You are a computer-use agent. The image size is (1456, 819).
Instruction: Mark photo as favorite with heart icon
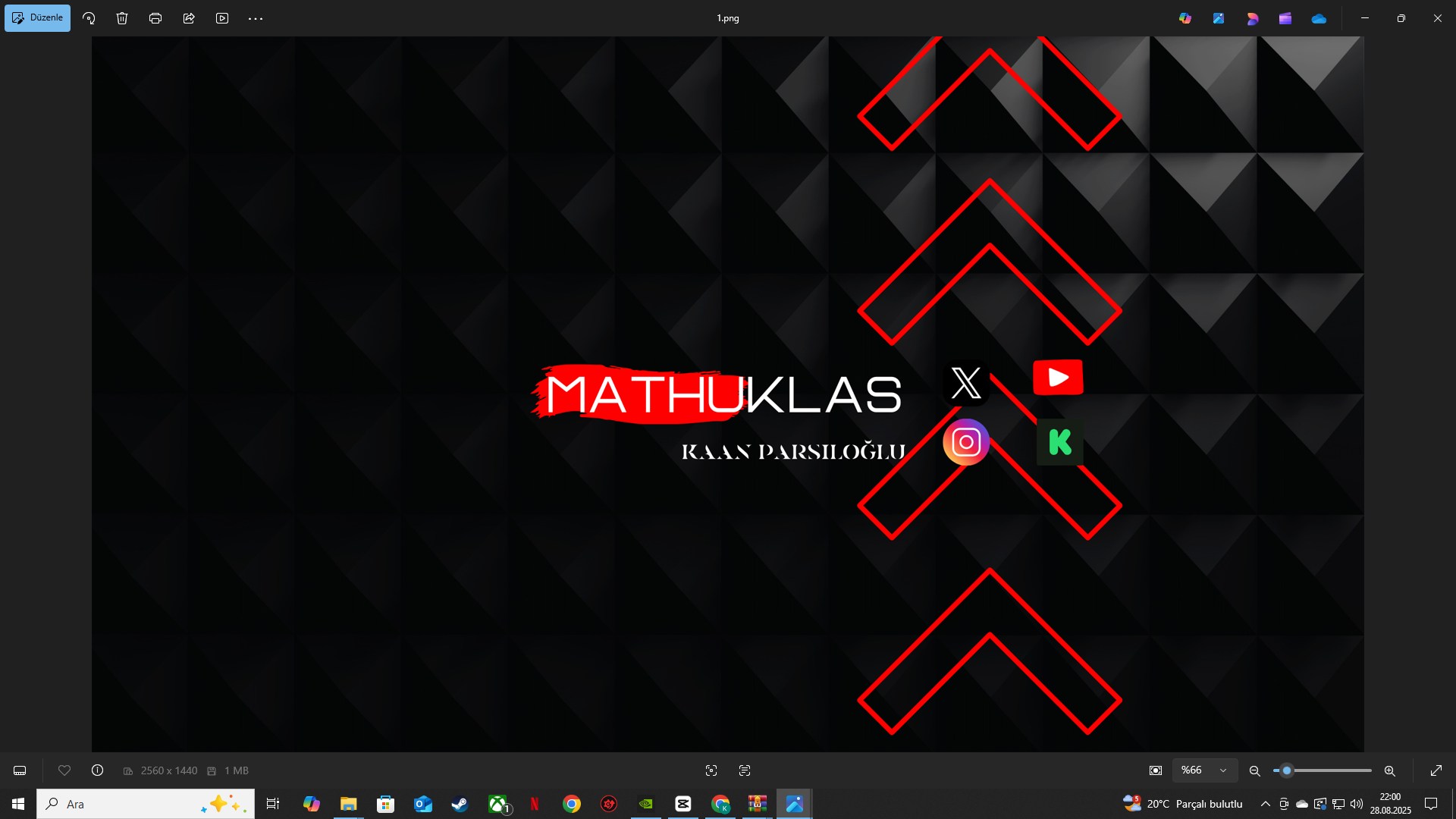click(64, 770)
